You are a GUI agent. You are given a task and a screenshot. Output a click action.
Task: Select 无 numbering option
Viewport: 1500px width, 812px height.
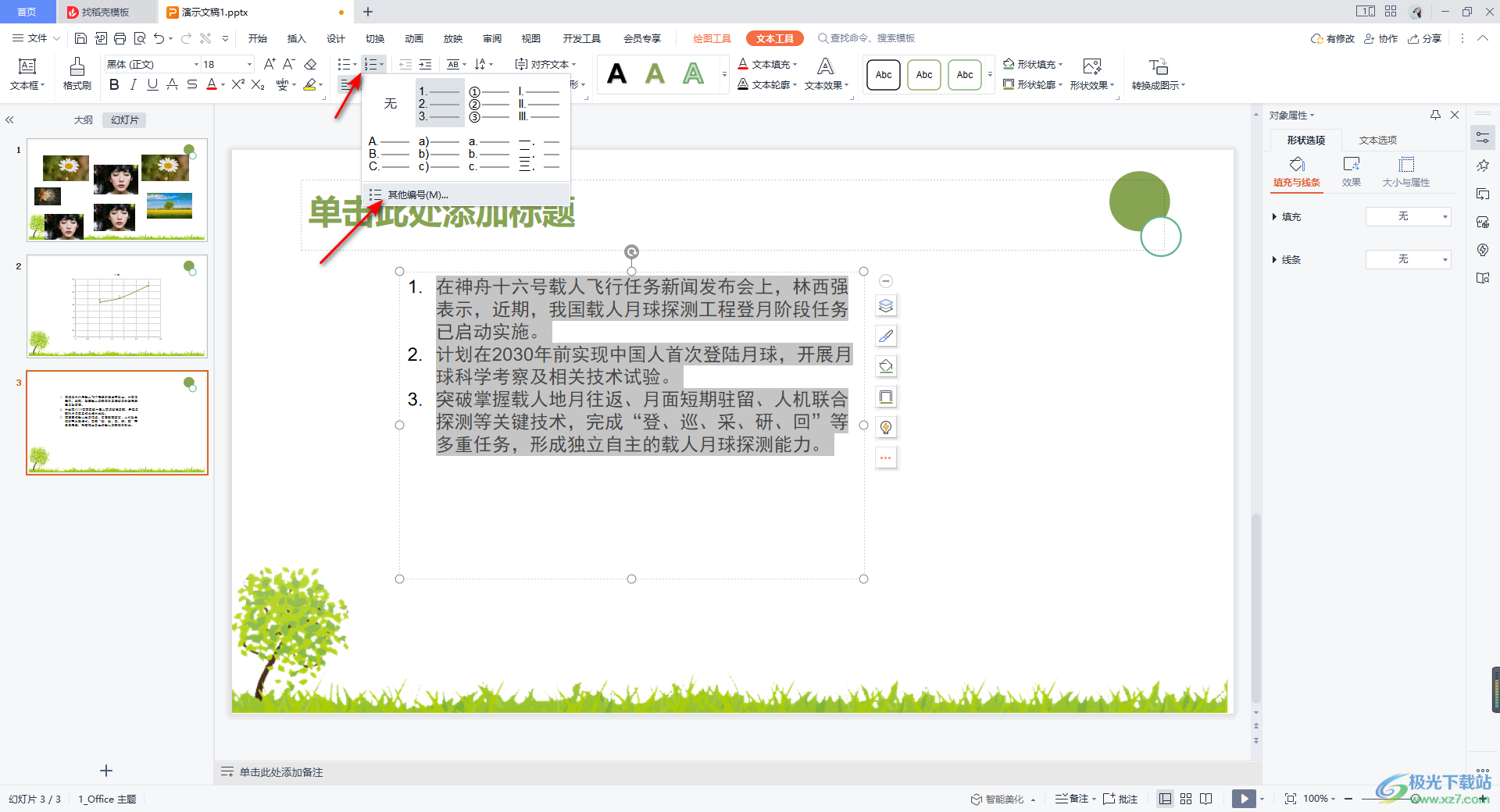pos(390,103)
